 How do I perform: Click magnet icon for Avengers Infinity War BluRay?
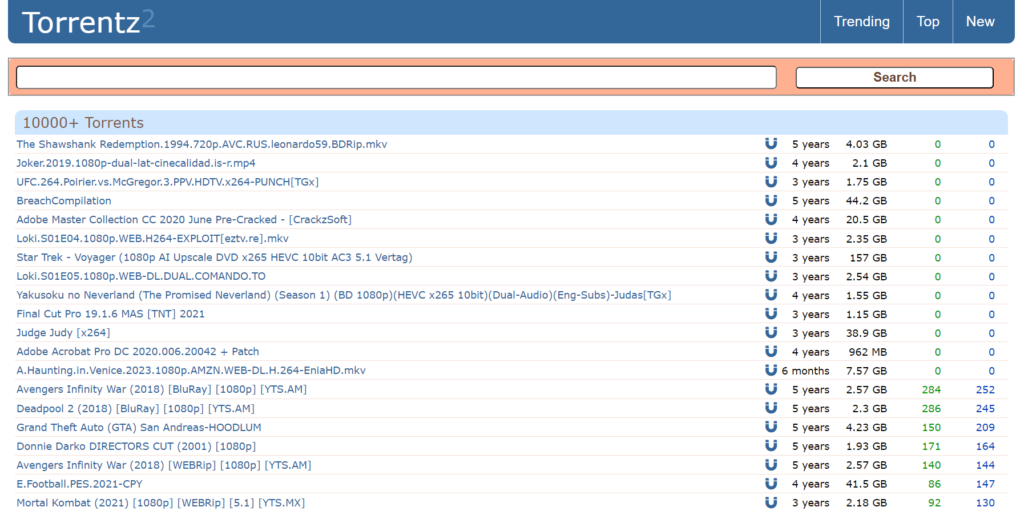coord(771,389)
